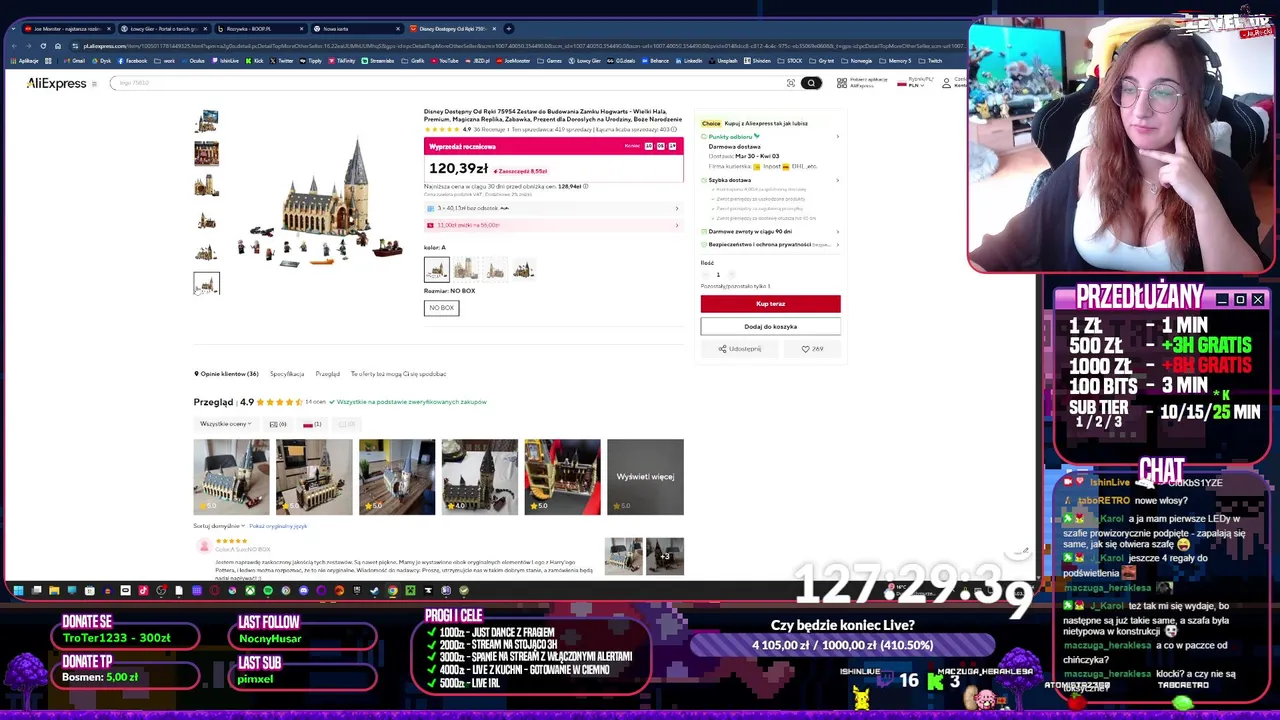
Task: Expand the 11,00zł discount coupon row
Action: point(553,225)
